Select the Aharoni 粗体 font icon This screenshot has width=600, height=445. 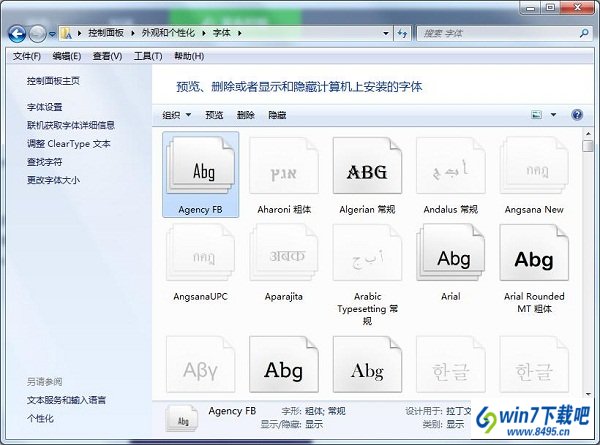[284, 166]
